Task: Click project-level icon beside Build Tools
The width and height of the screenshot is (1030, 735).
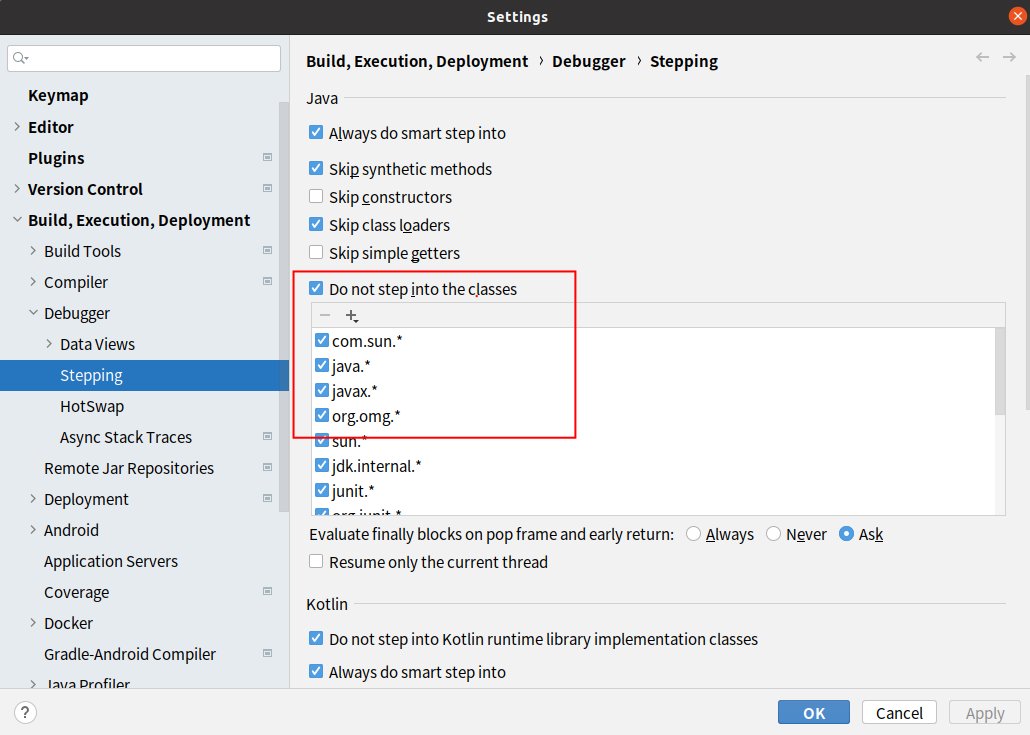Action: (x=267, y=250)
